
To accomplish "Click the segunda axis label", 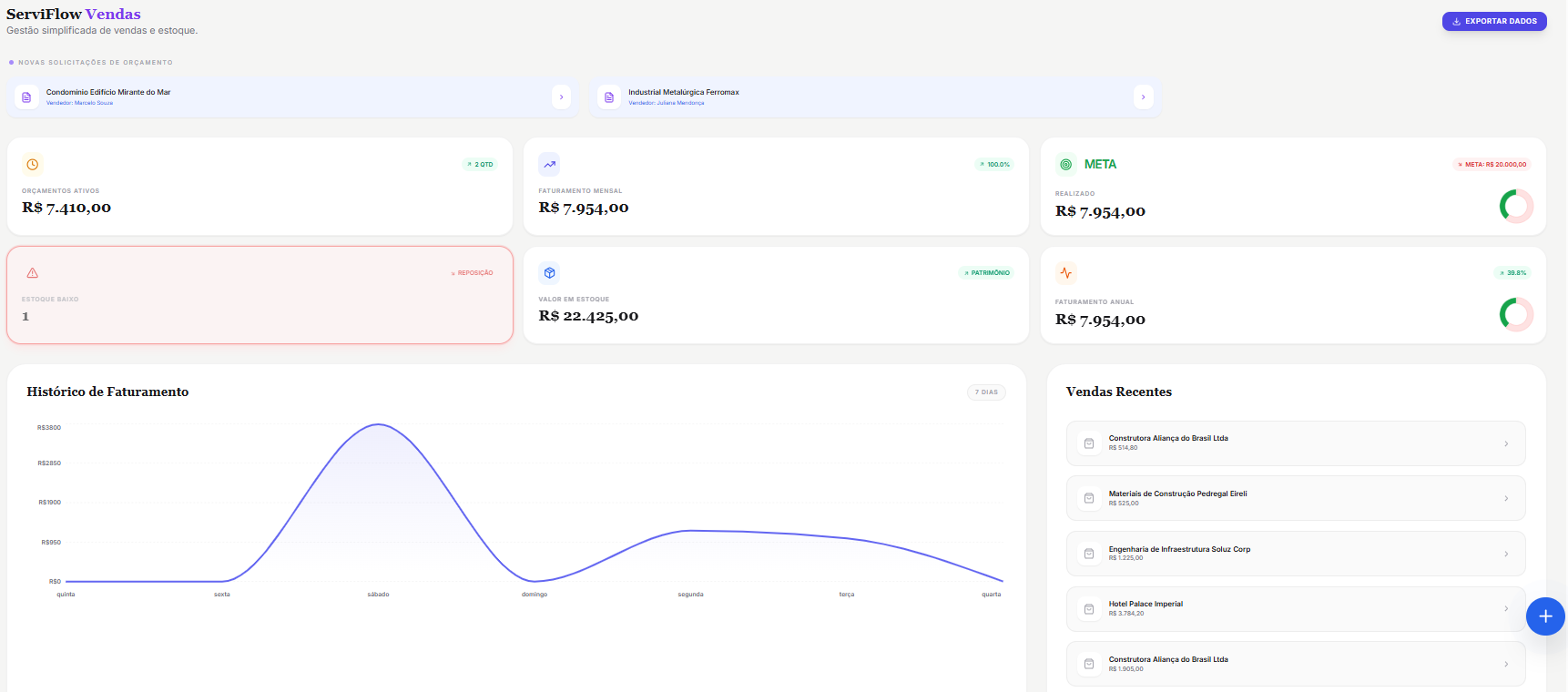I will [690, 595].
